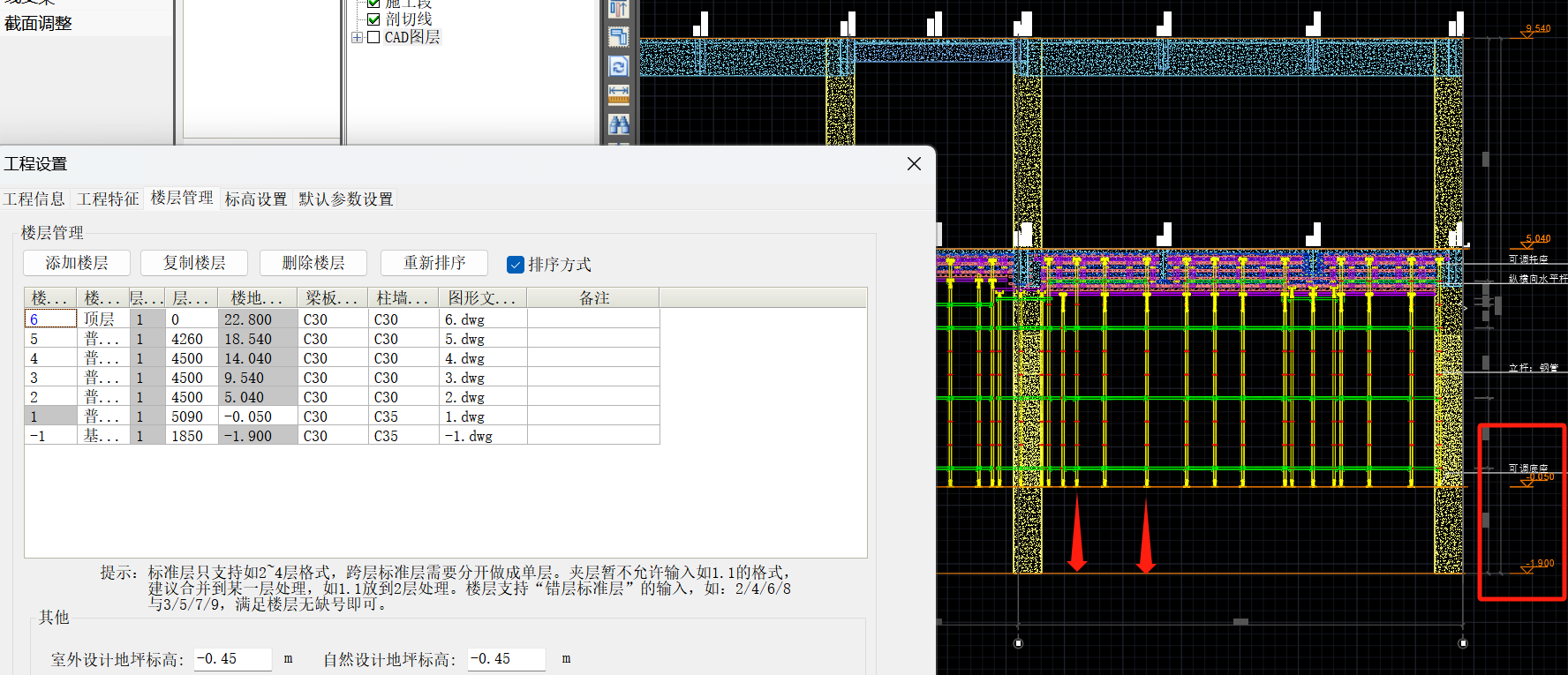
Task: Click the 基... floor name cell
Action: [102, 435]
